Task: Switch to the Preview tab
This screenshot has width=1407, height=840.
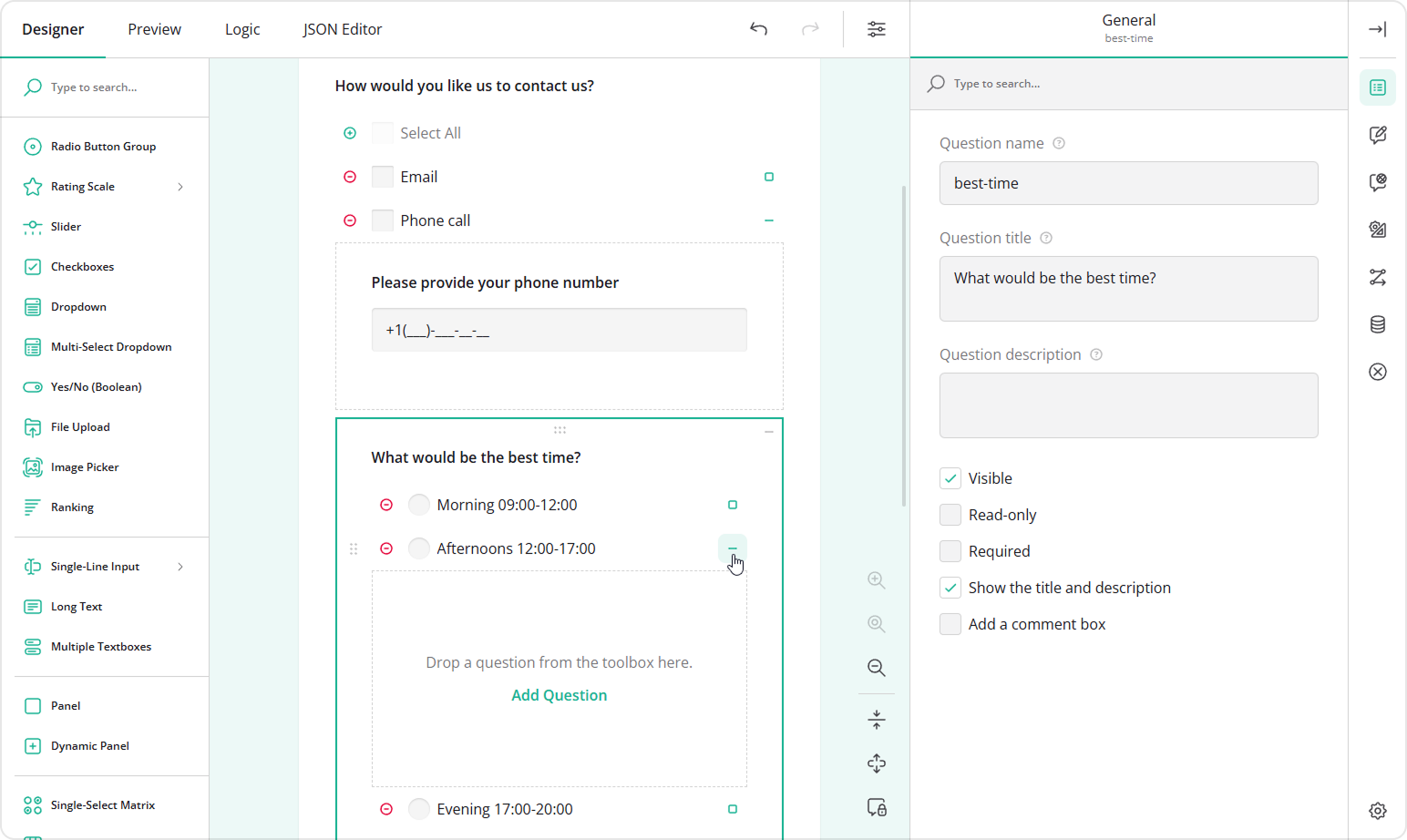Action: (153, 28)
